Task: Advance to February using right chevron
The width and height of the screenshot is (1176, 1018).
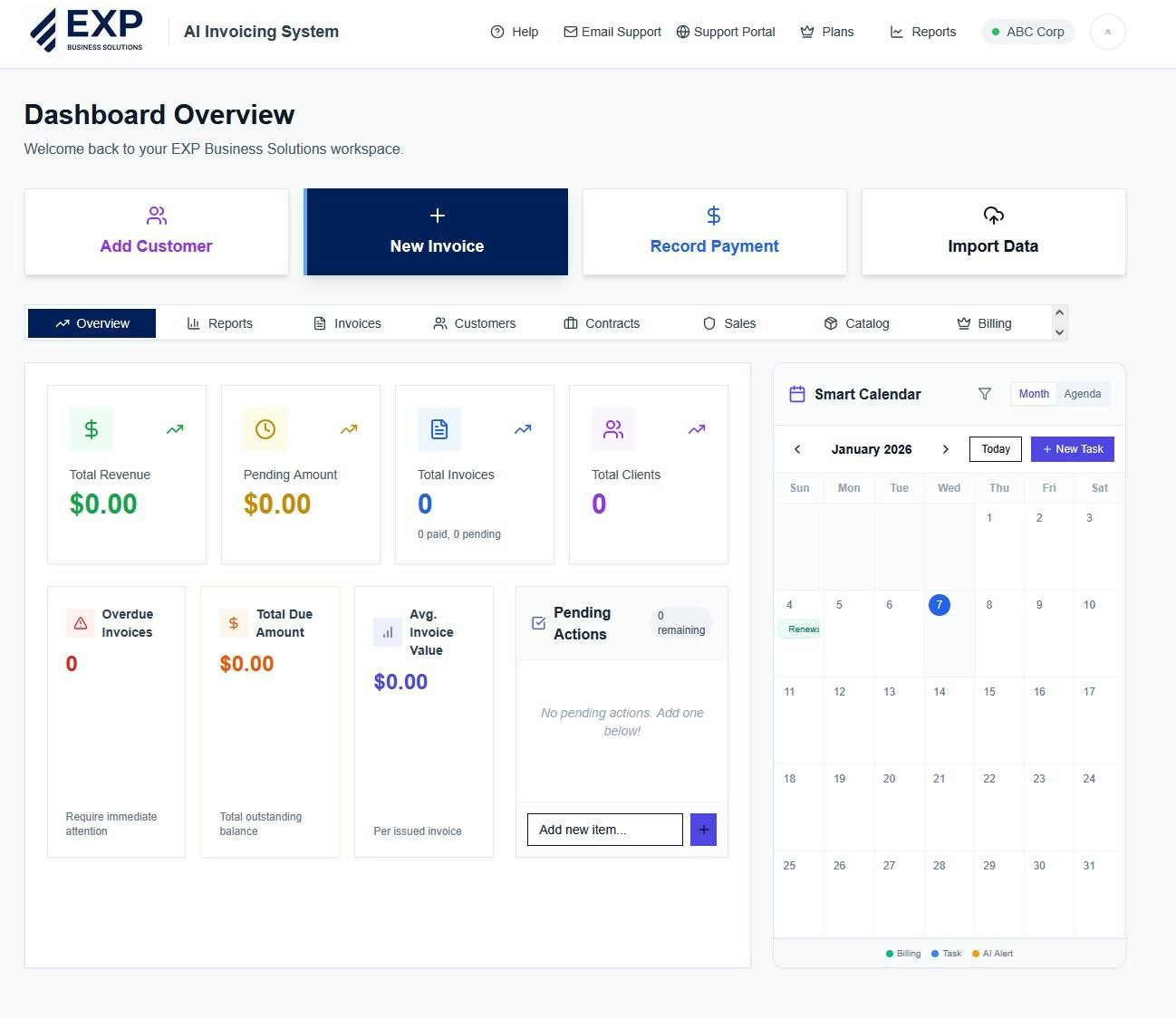Action: [946, 448]
